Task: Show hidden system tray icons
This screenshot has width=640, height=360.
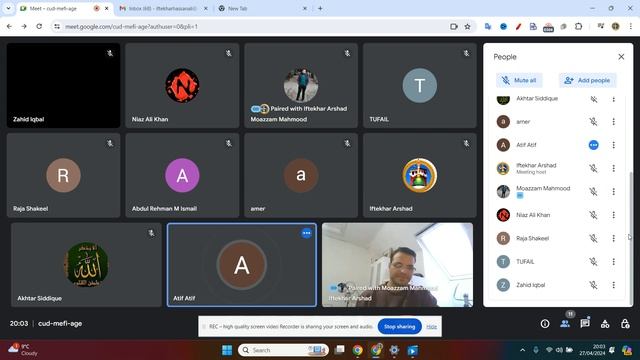Action: click(522, 350)
